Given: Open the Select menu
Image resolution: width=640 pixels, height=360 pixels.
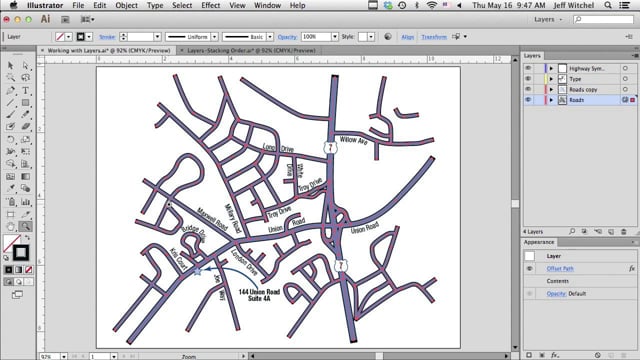Looking at the screenshot, I should 182,5.
